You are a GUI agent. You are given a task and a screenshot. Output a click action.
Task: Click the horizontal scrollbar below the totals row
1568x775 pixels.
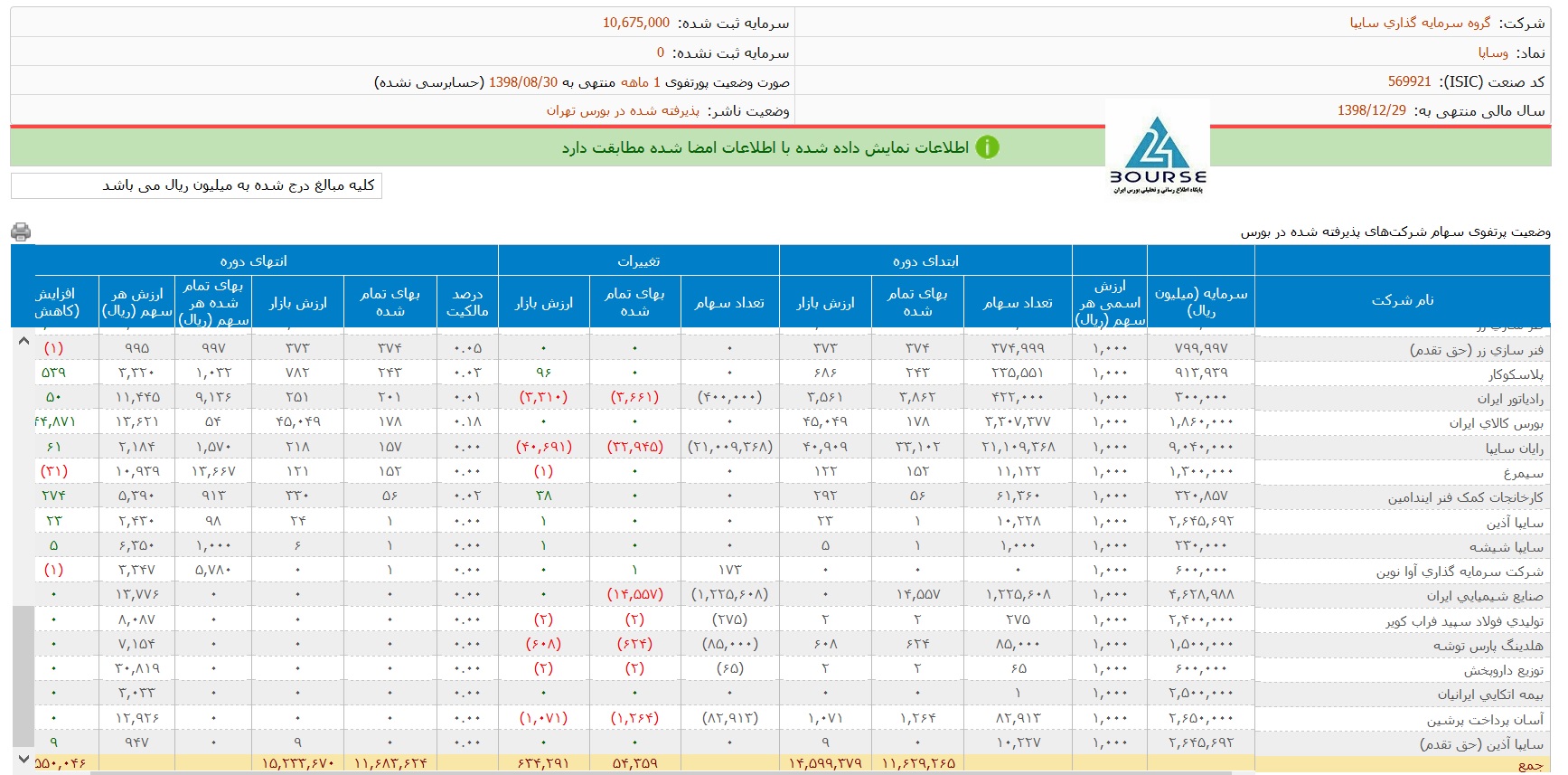point(633,772)
